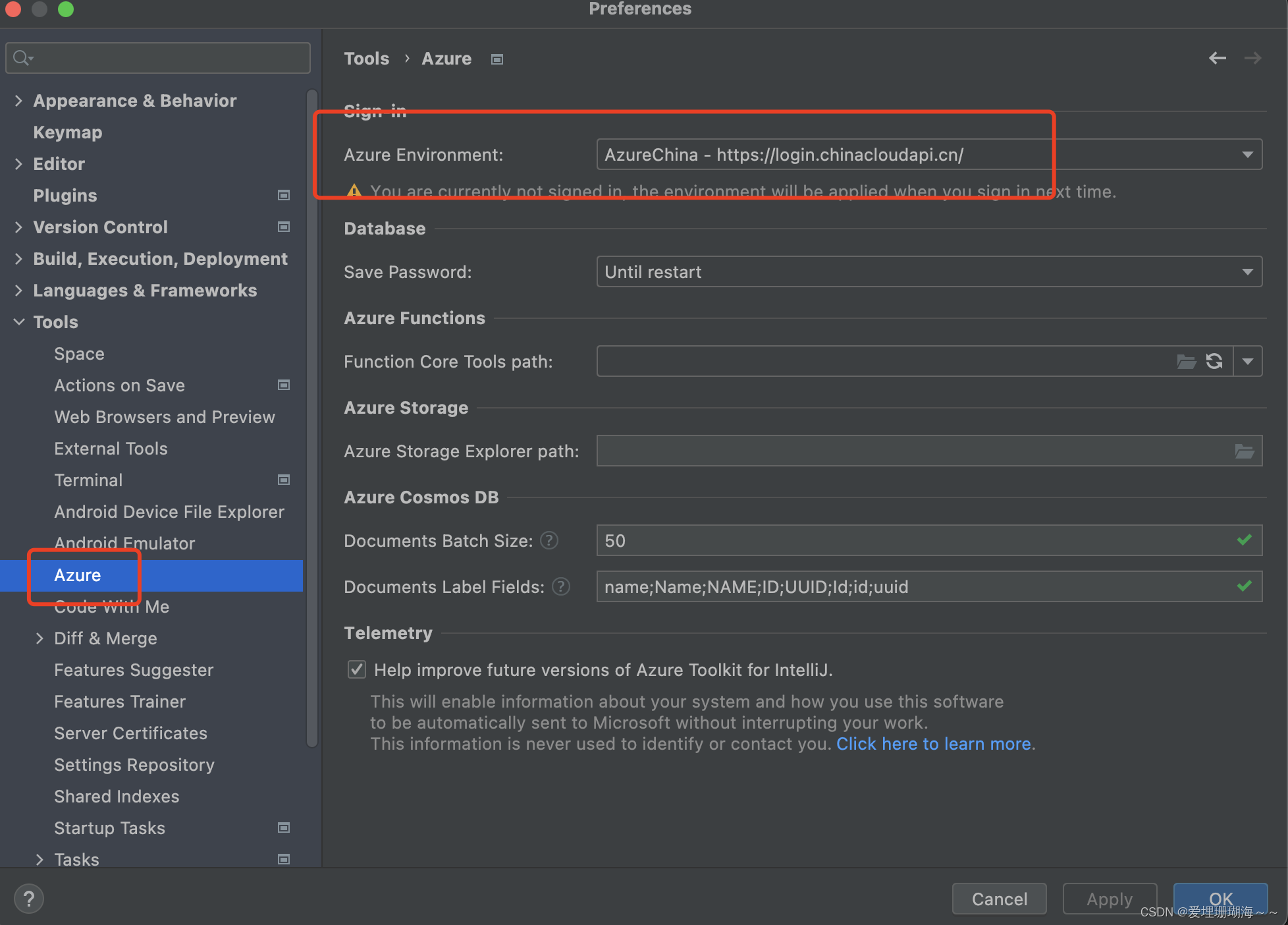Select Plugins in the settings sidebar

coord(65,196)
